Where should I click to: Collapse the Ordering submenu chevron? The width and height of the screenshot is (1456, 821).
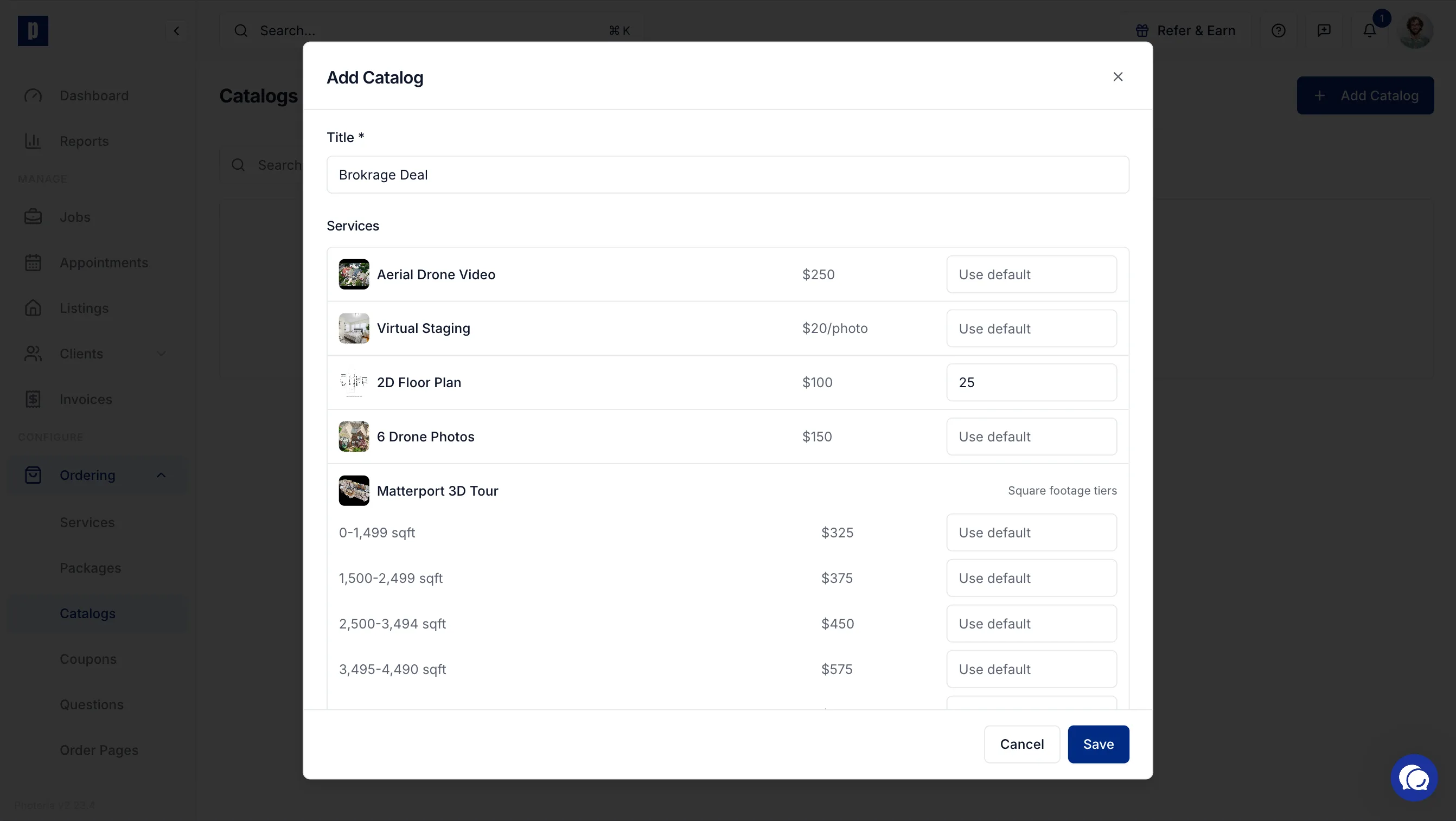pos(161,475)
